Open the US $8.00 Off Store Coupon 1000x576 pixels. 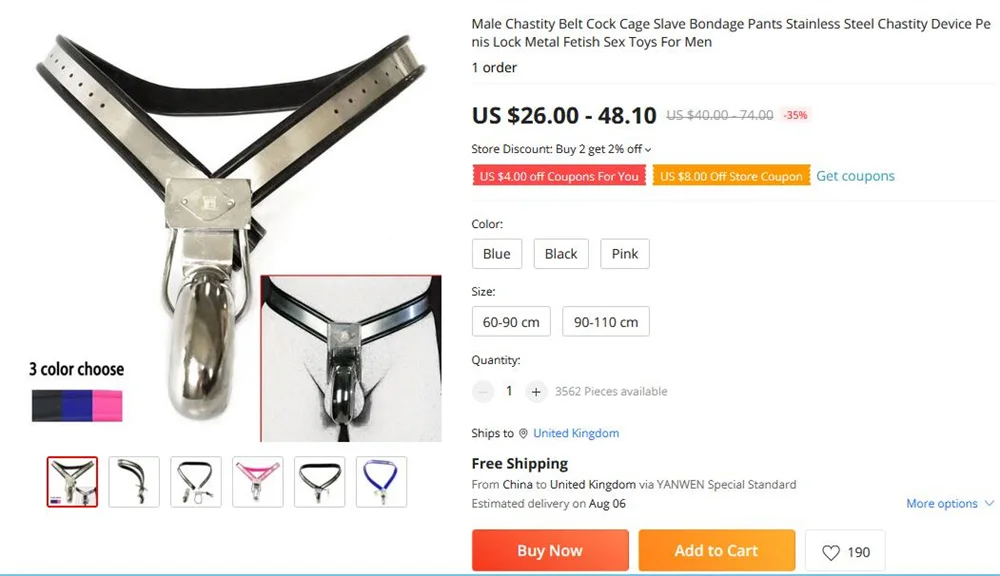pos(731,176)
